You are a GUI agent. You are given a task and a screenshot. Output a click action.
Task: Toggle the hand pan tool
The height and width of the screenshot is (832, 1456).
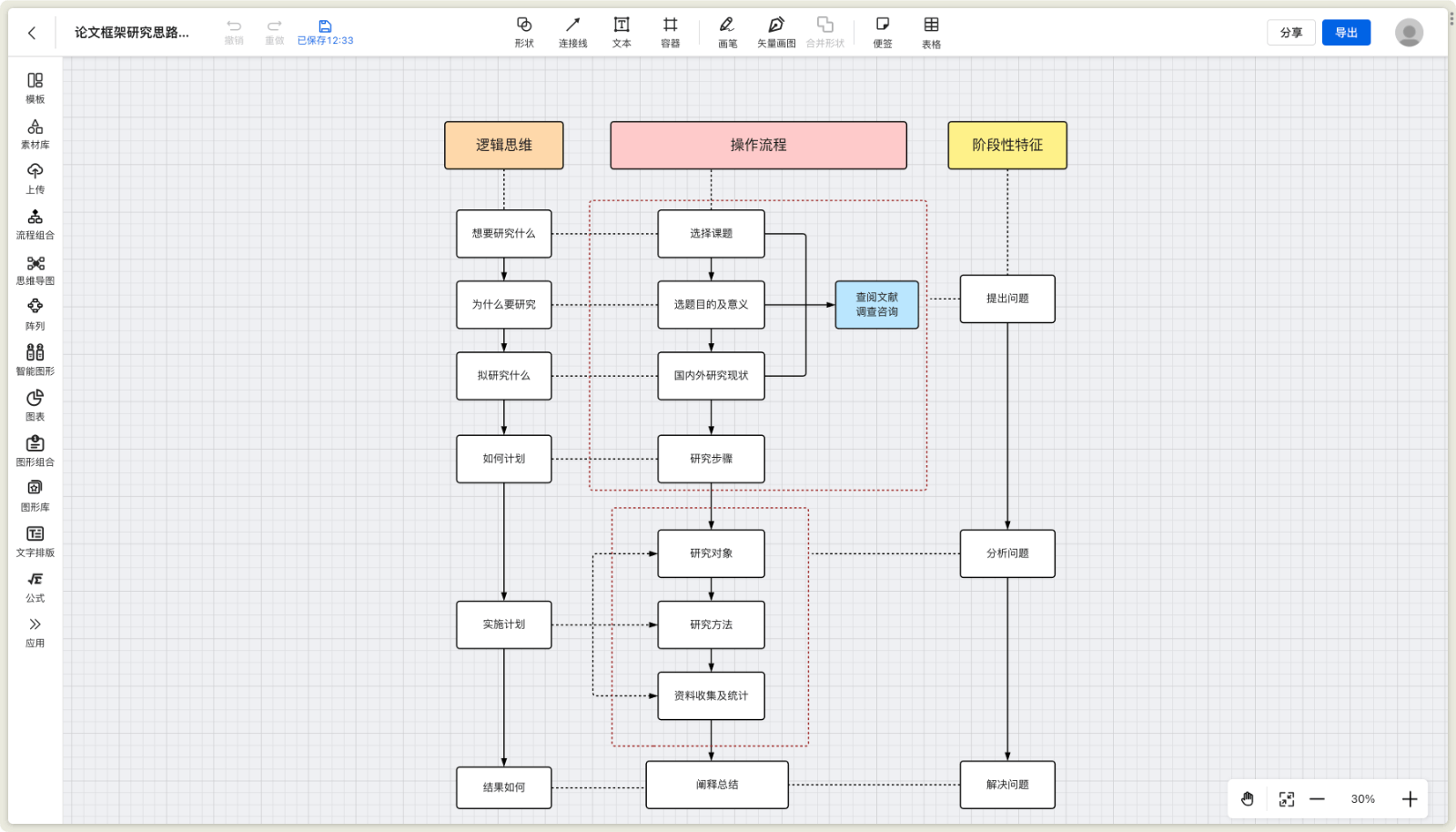tap(1247, 799)
